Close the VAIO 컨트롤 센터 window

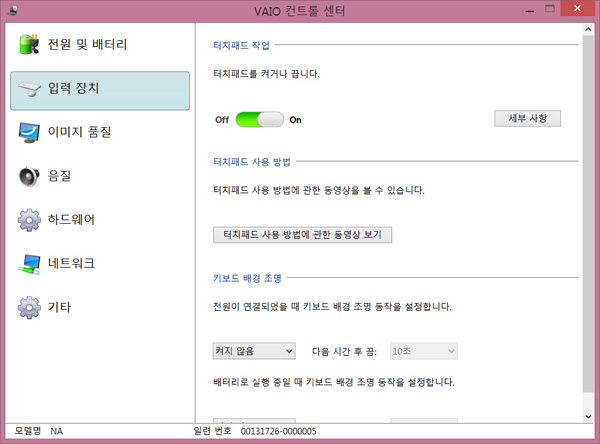(x=577, y=8)
